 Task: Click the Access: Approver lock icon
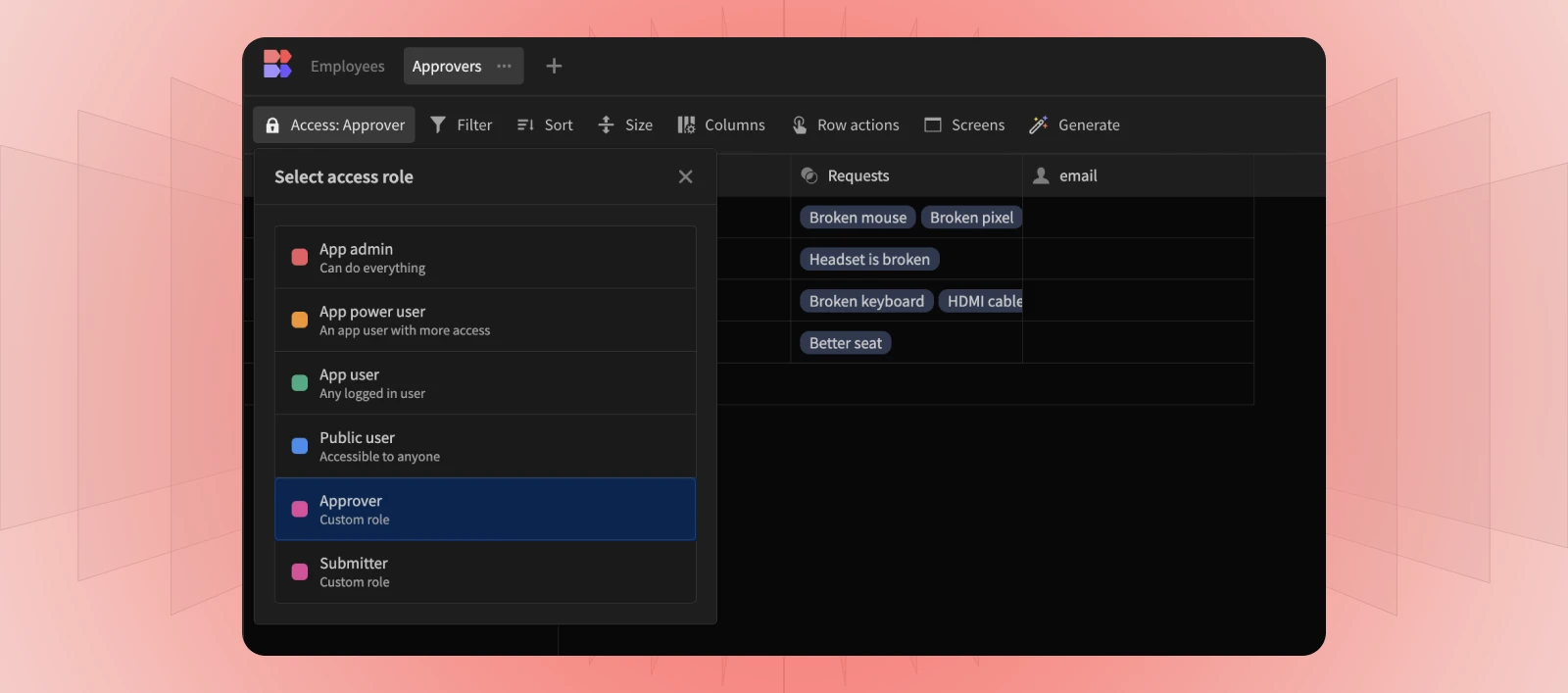(x=272, y=125)
